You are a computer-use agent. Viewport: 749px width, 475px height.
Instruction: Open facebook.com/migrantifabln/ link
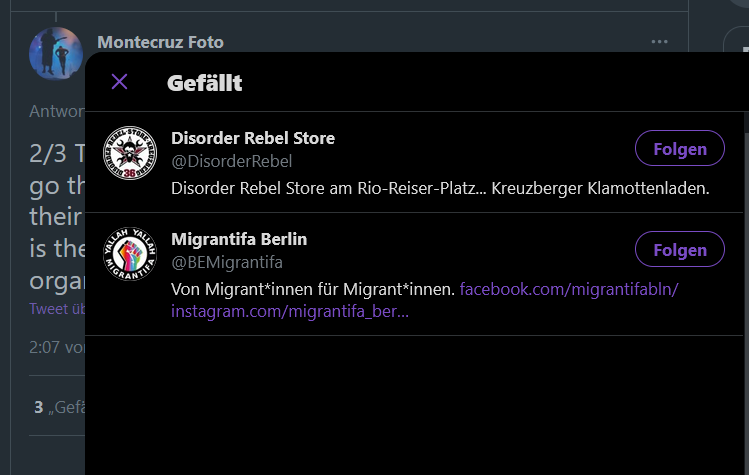pyautogui.click(x=569, y=289)
